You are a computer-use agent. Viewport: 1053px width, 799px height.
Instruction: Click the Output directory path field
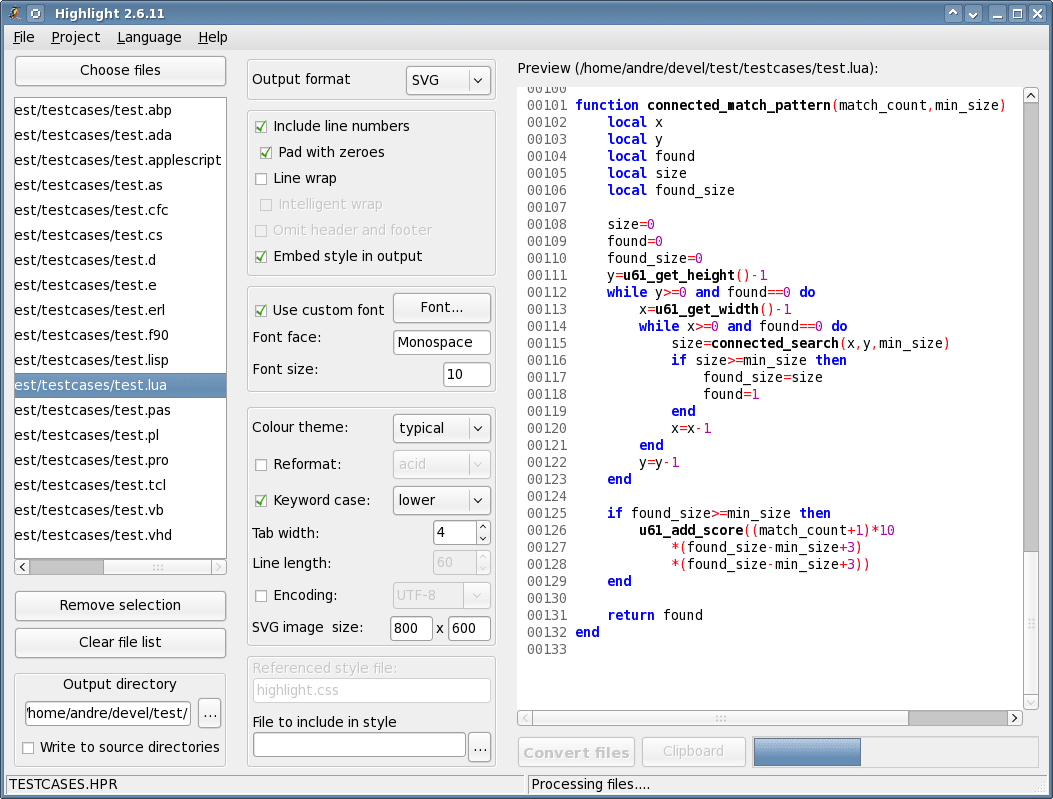pyautogui.click(x=107, y=713)
